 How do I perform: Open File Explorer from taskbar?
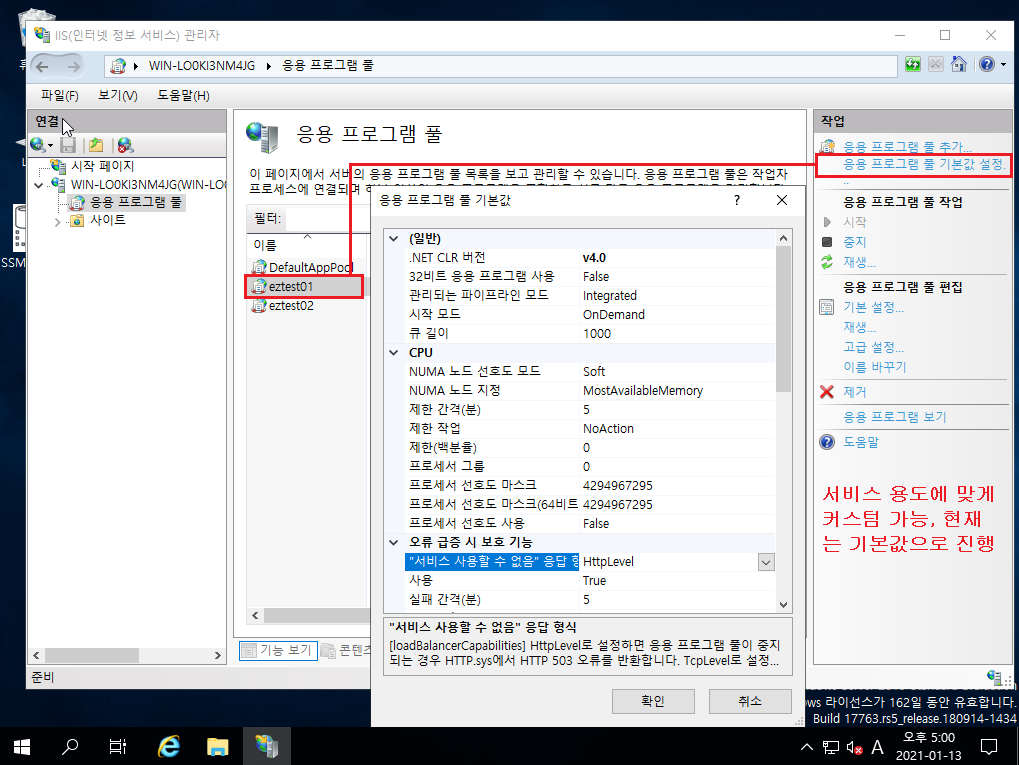(x=218, y=746)
